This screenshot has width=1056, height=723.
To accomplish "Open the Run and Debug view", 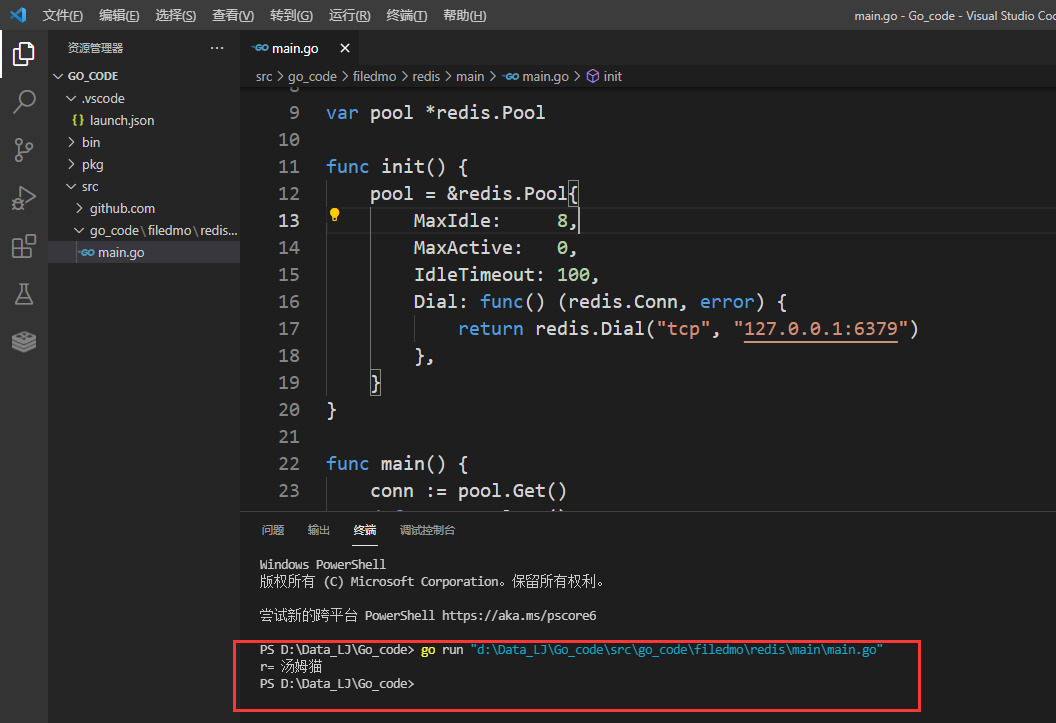I will tap(24, 198).
